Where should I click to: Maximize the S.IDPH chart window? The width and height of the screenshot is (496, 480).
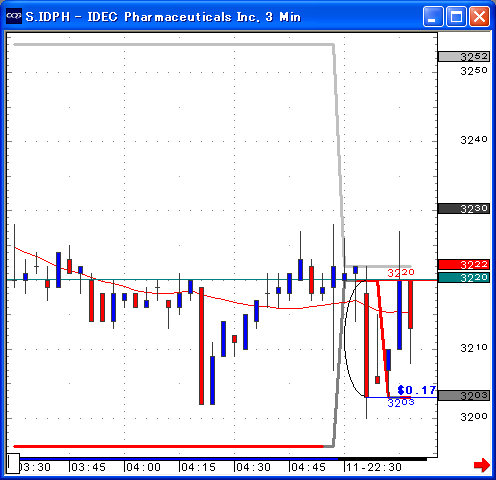[456, 16]
